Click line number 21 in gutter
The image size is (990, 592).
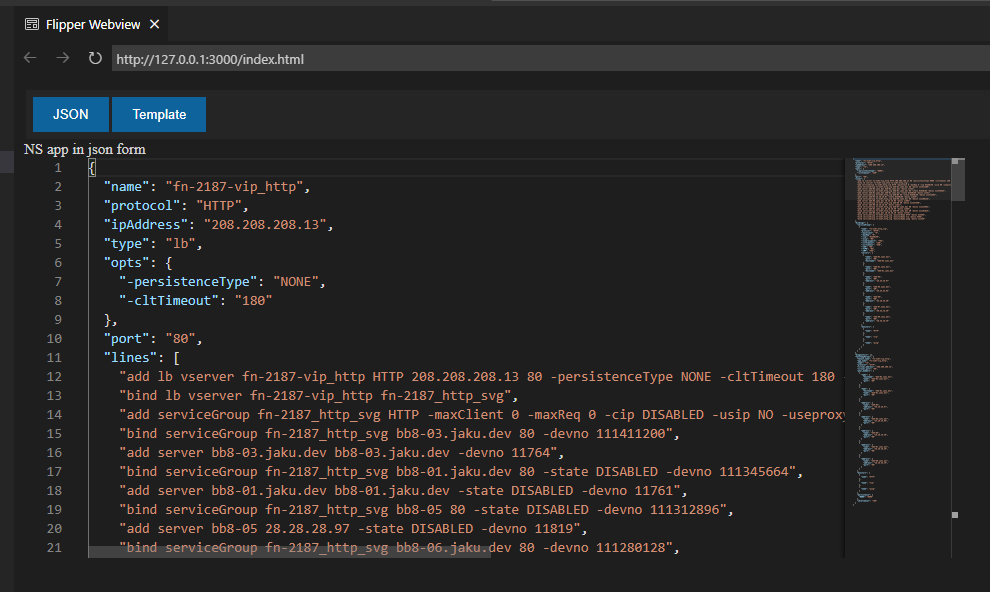pos(54,547)
